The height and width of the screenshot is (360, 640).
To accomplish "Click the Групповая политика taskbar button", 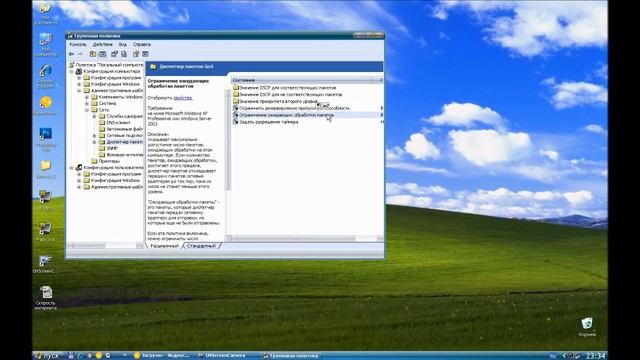I will point(291,356).
